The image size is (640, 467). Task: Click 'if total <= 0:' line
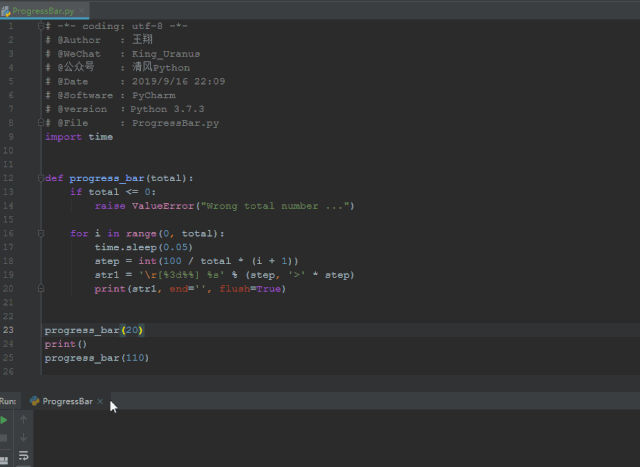[x=113, y=192]
